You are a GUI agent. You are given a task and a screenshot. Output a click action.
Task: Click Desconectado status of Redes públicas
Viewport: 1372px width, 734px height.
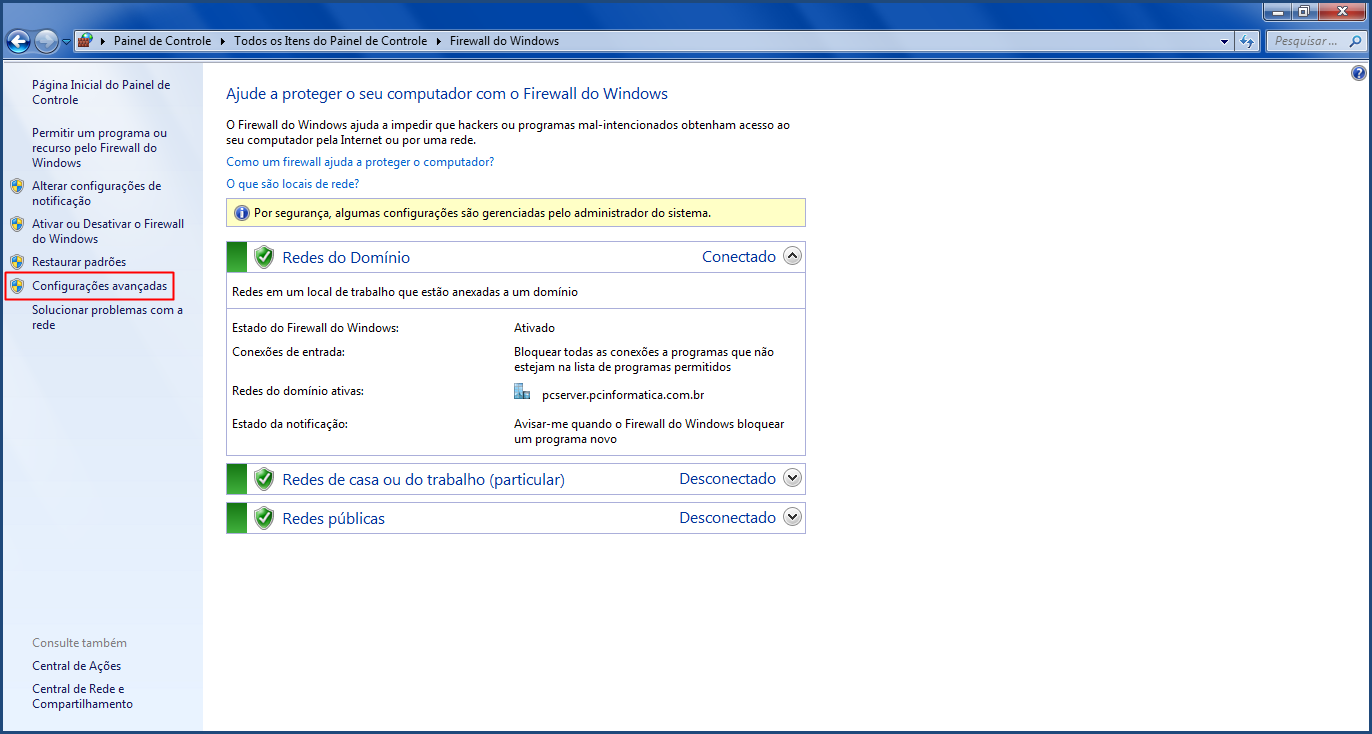(x=728, y=518)
